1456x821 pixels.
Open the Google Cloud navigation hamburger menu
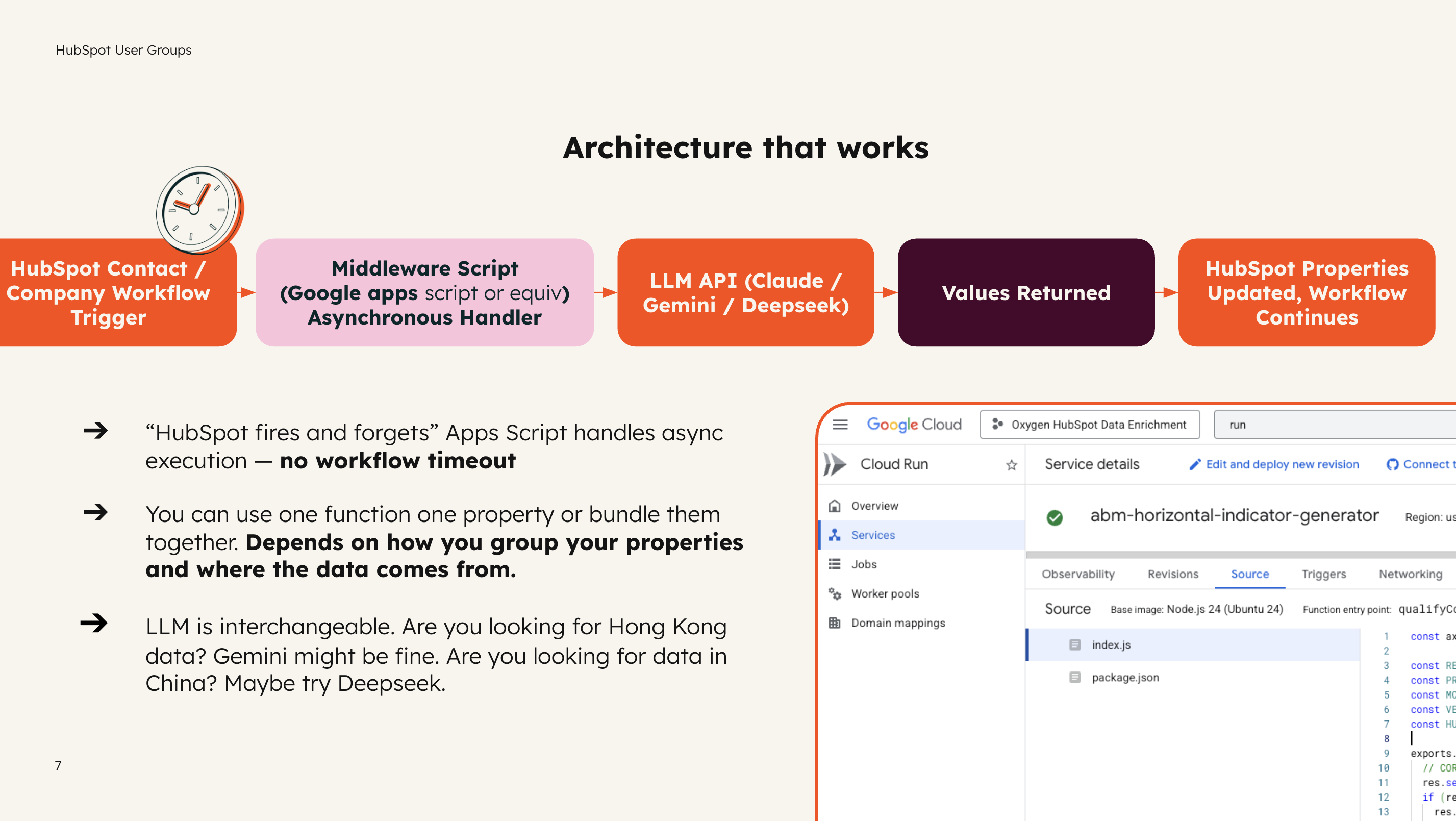pyautogui.click(x=840, y=424)
